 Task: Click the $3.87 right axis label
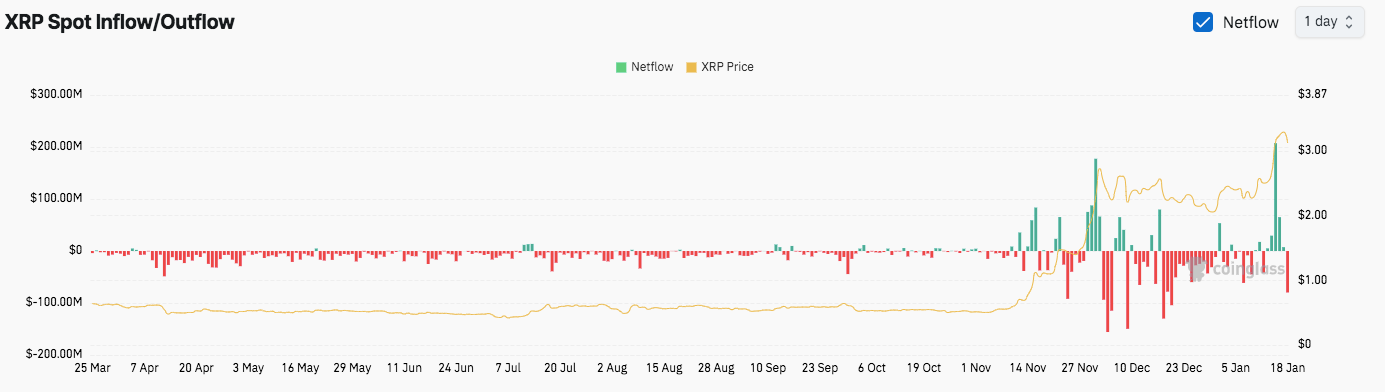tap(1311, 94)
